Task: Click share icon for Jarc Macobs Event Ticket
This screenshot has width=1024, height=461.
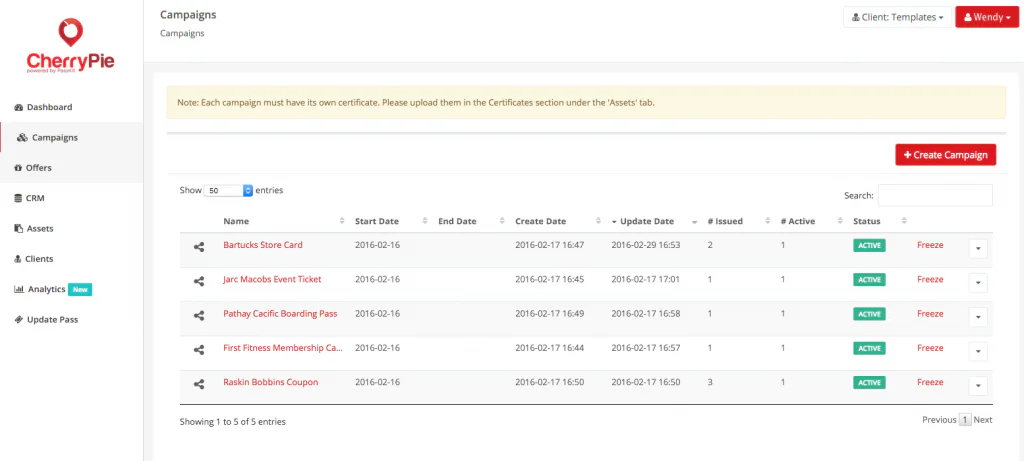Action: (199, 281)
